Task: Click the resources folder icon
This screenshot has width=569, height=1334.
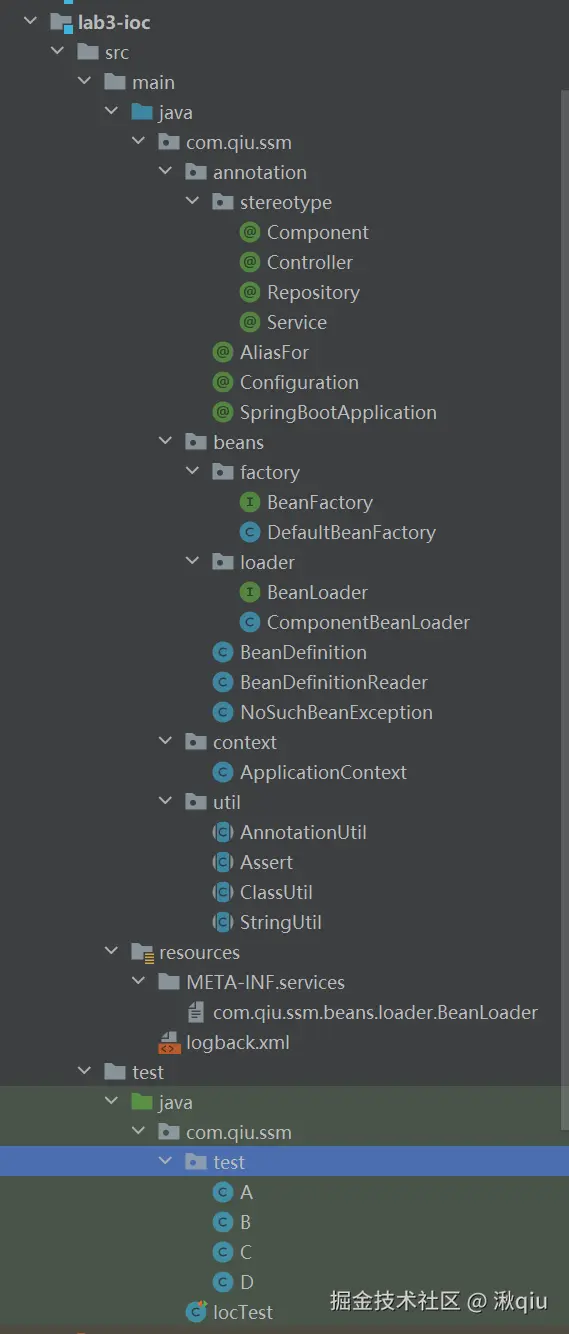Action: pos(142,952)
